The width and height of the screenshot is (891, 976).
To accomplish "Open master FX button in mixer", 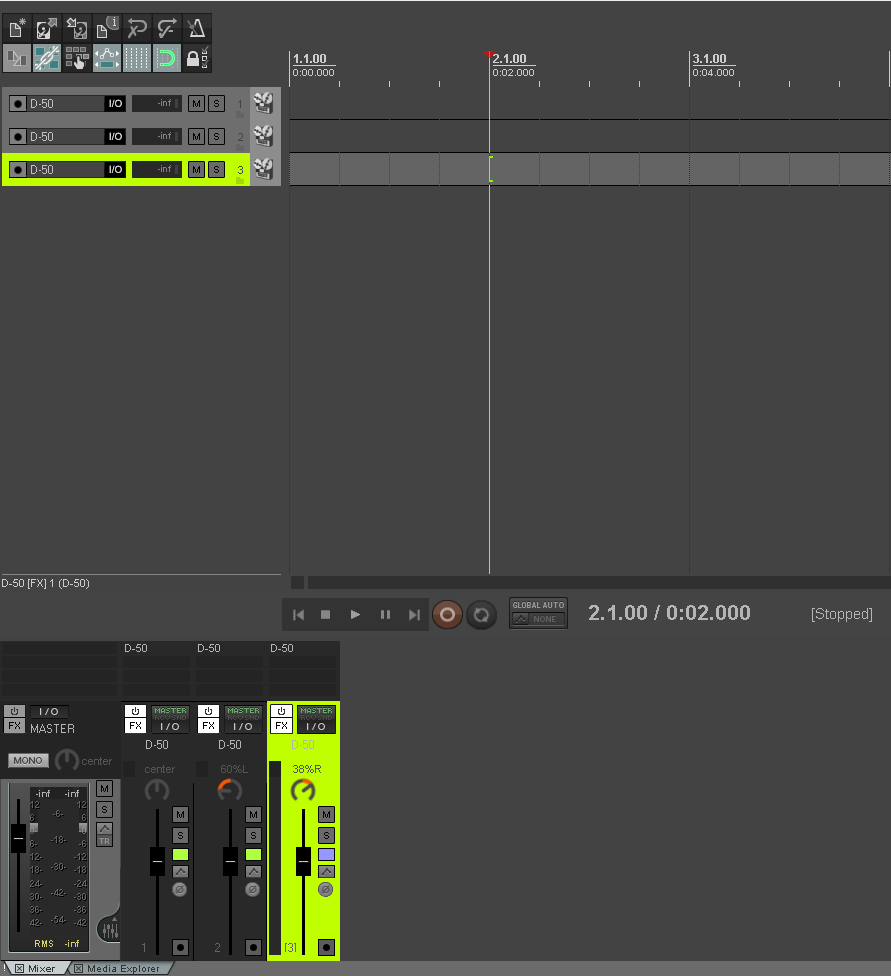I will (14, 726).
